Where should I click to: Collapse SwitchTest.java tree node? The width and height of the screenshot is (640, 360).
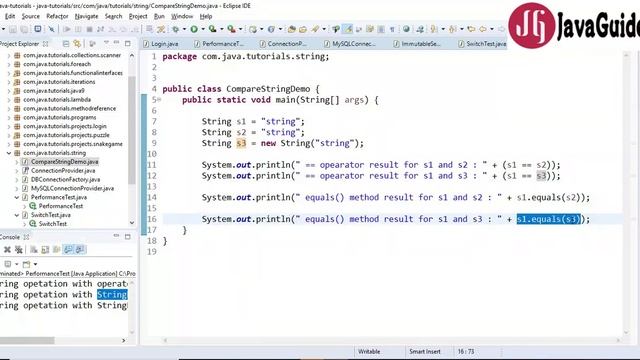pos(17,215)
